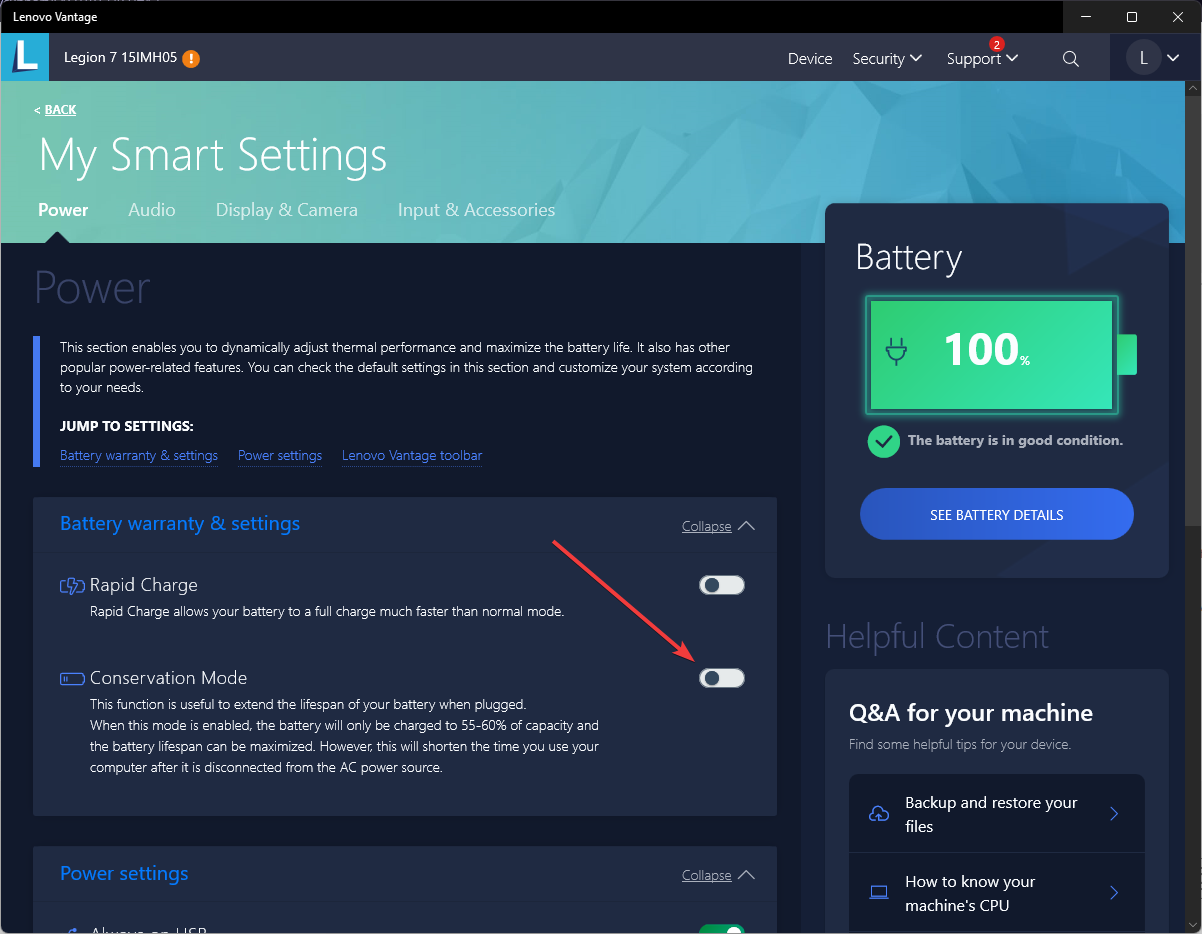
Task: Click the red Support notification badge
Action: coord(996,44)
